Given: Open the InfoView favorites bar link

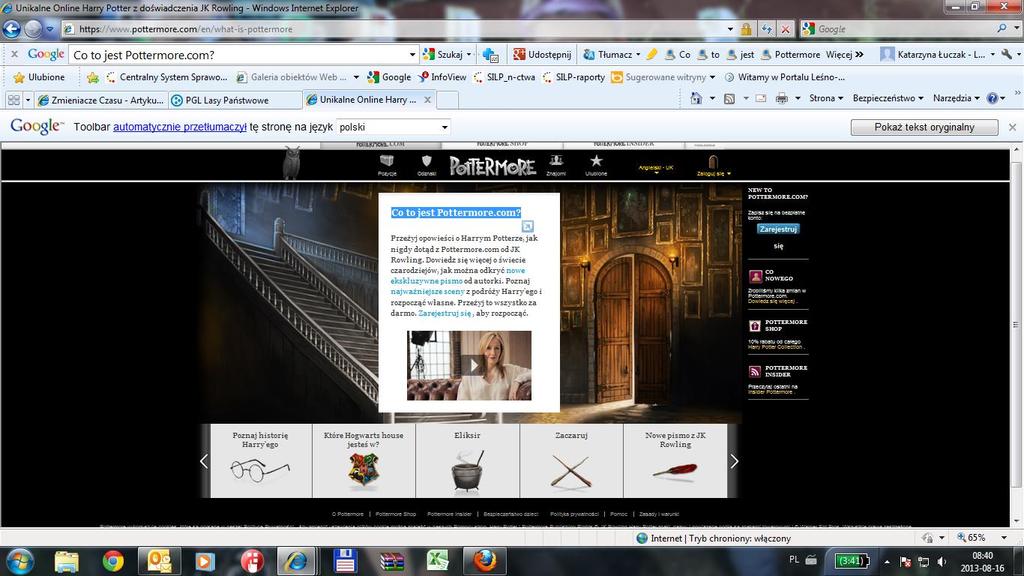Looking at the screenshot, I should click(442, 77).
